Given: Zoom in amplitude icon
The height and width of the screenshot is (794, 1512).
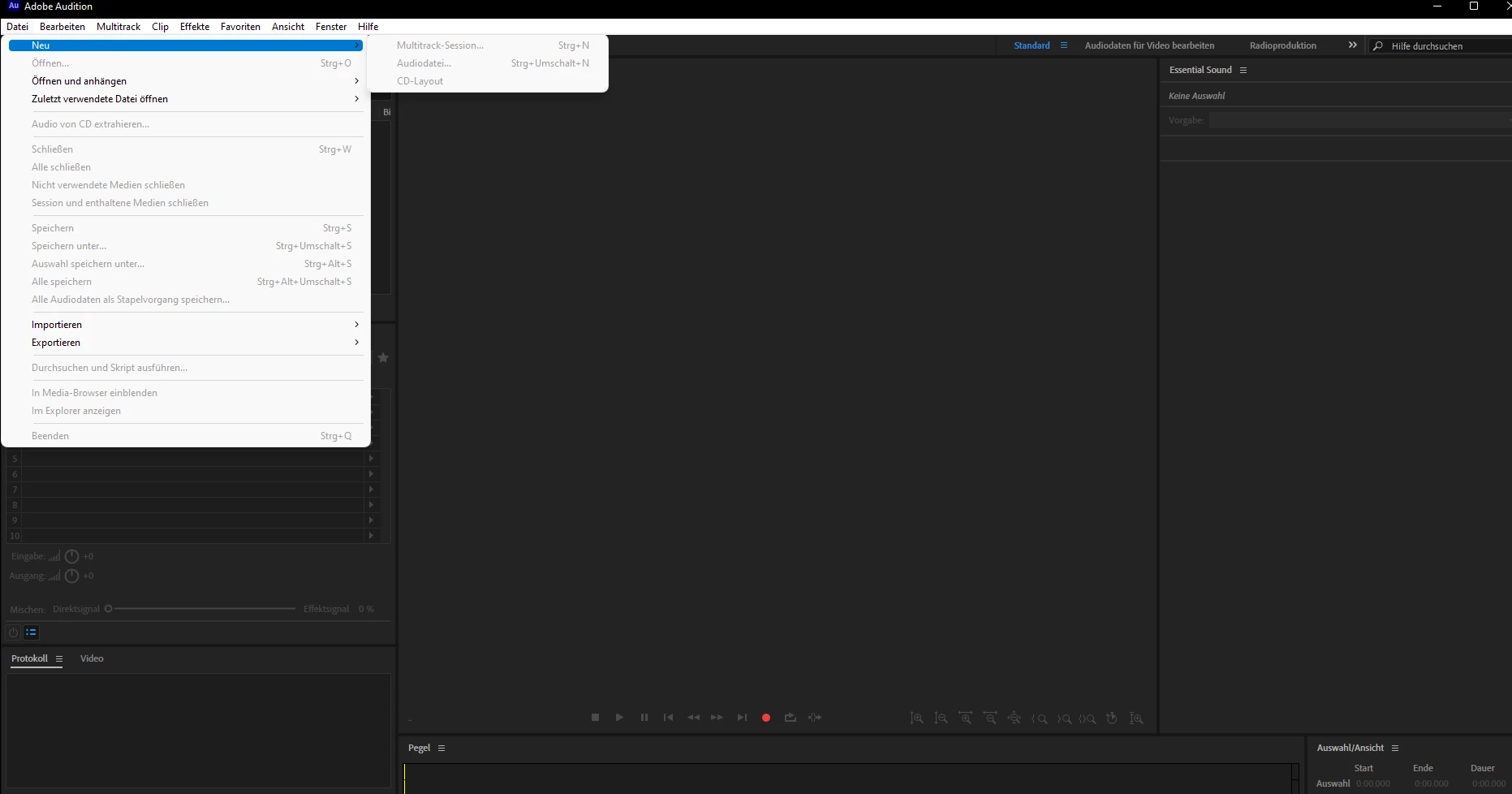Looking at the screenshot, I should (x=917, y=718).
